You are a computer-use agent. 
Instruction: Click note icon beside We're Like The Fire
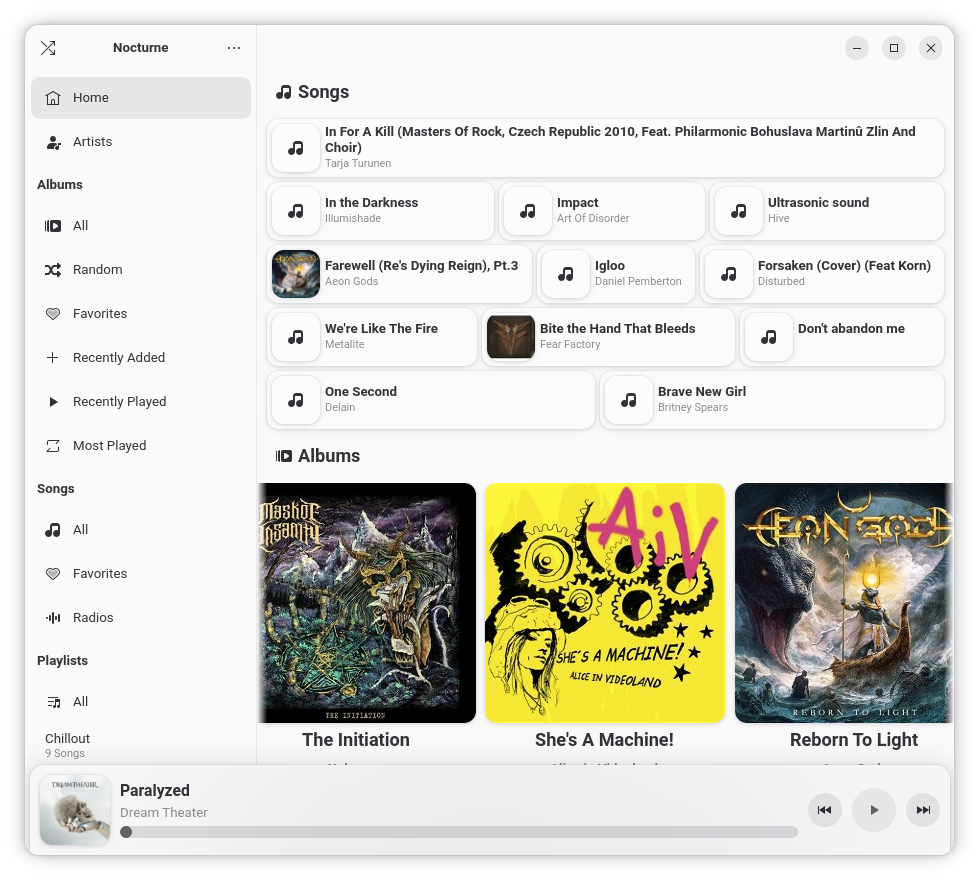(296, 337)
